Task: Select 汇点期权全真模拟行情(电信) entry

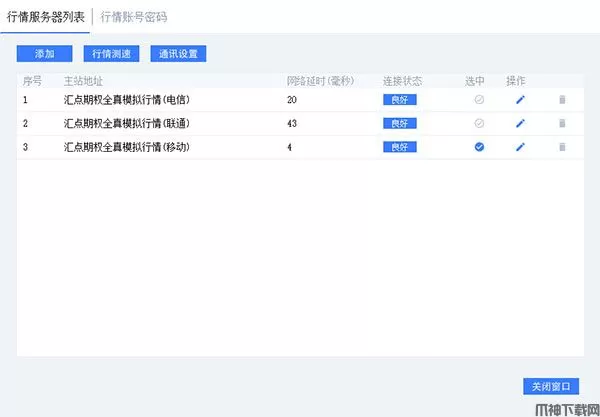Action: pos(127,100)
